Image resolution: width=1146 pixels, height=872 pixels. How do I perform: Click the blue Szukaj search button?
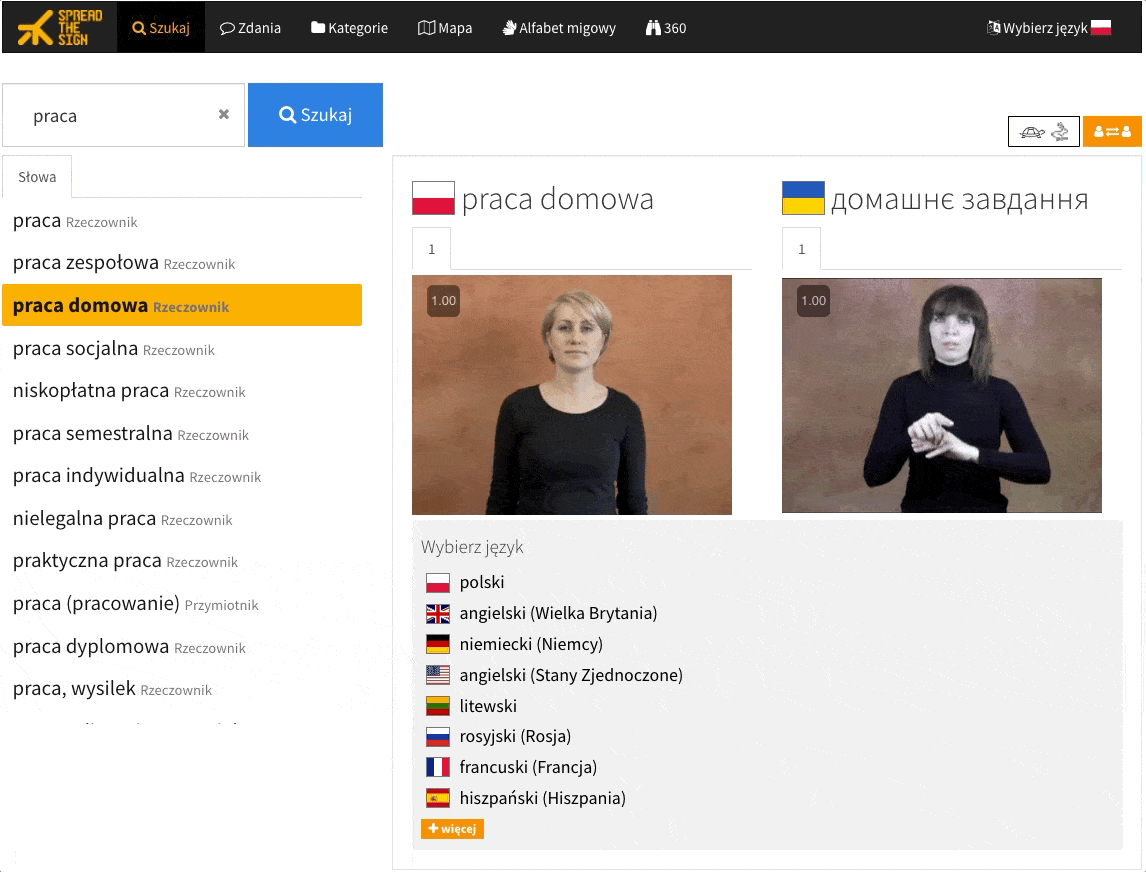(x=316, y=115)
